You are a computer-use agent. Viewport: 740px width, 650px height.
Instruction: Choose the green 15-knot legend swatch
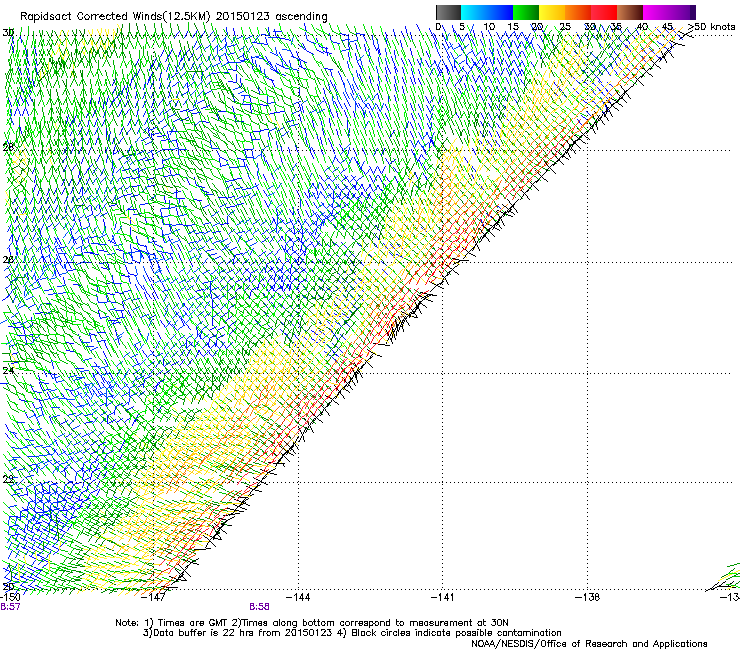[x=526, y=12]
